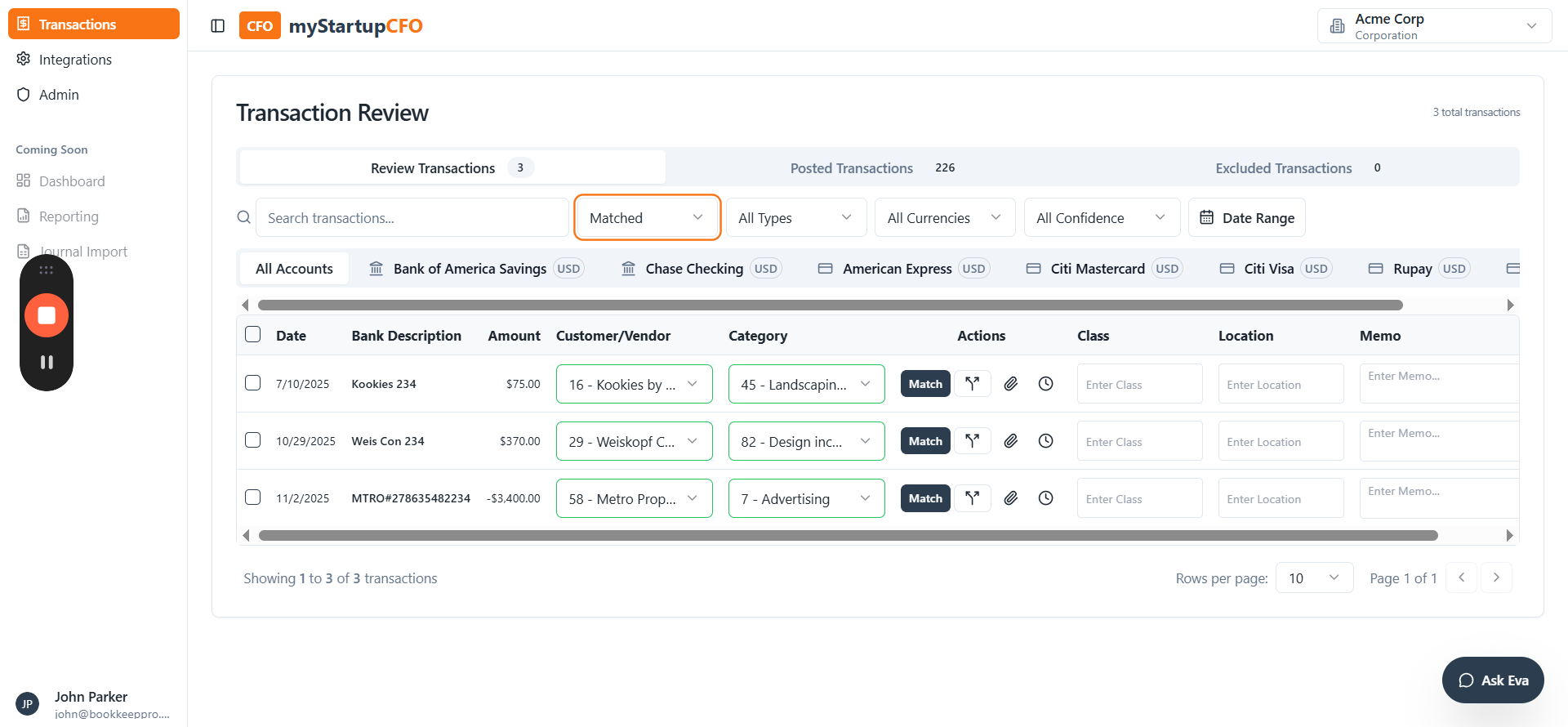This screenshot has width=1568, height=727.
Task: Open history clock icon for MTRO#278635482234 row
Action: 1045,498
